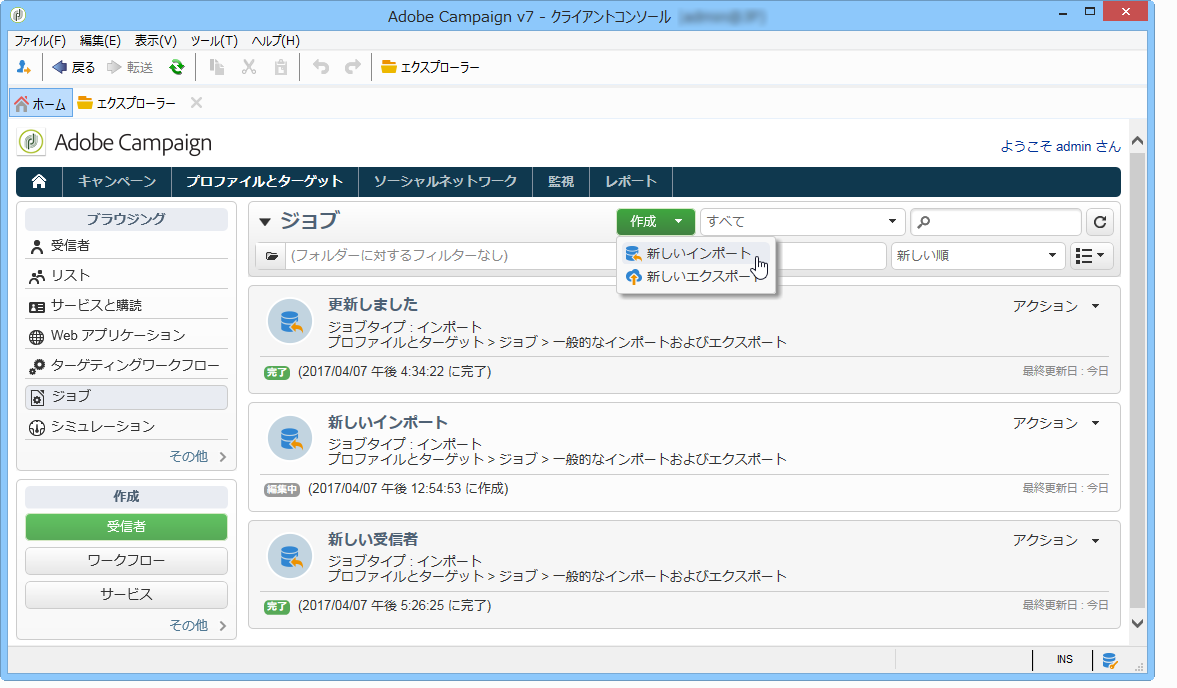Screen dimensions: 1177x688
Task: Choose 新しいエクスポート from the dropdown menu
Action: [695, 277]
